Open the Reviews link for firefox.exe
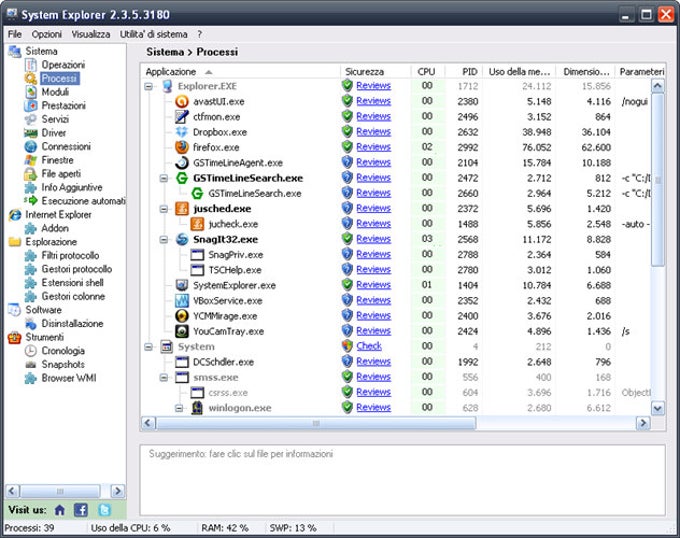 [373, 147]
